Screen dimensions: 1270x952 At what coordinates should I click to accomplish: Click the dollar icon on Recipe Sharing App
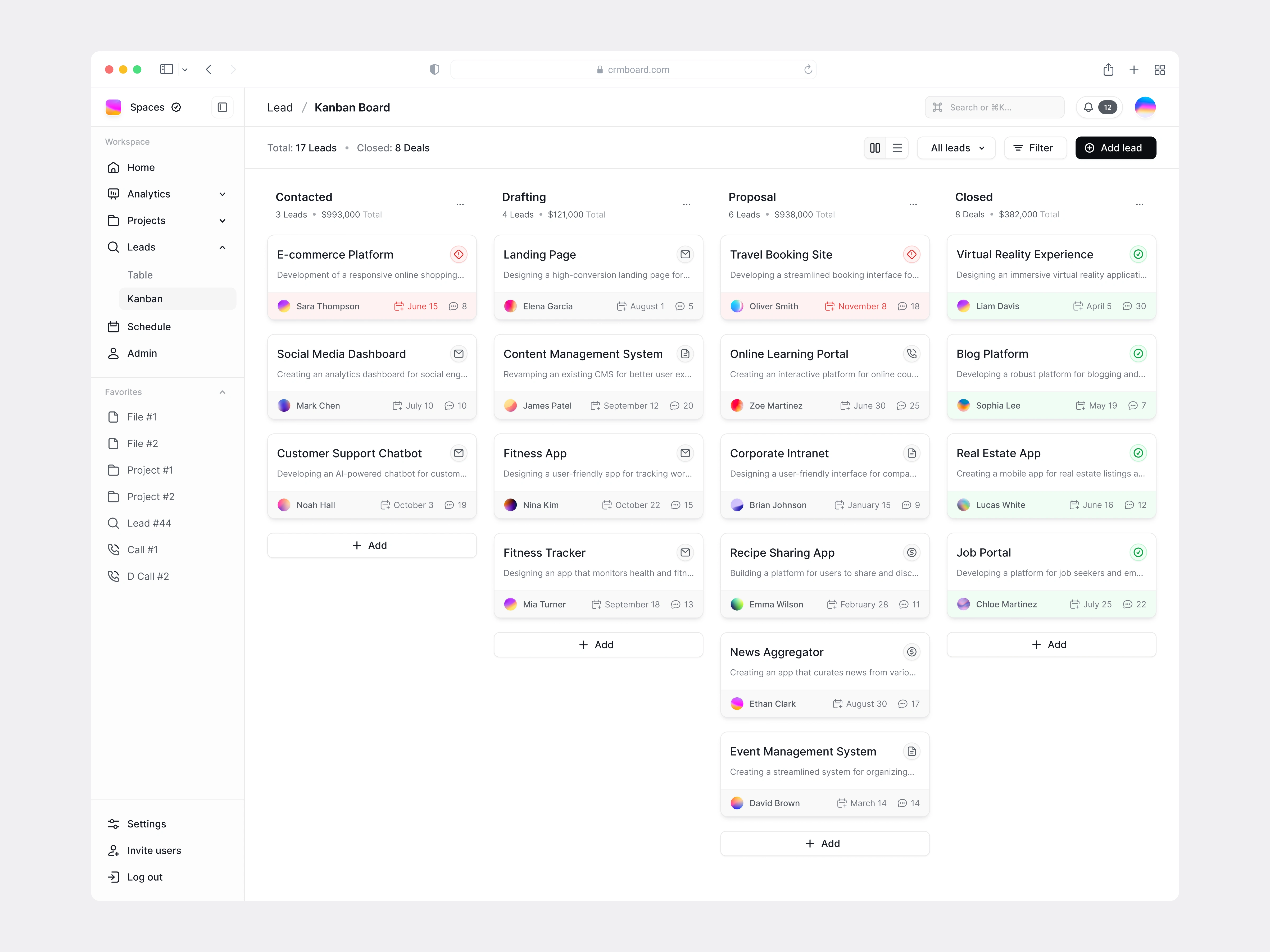pos(911,552)
